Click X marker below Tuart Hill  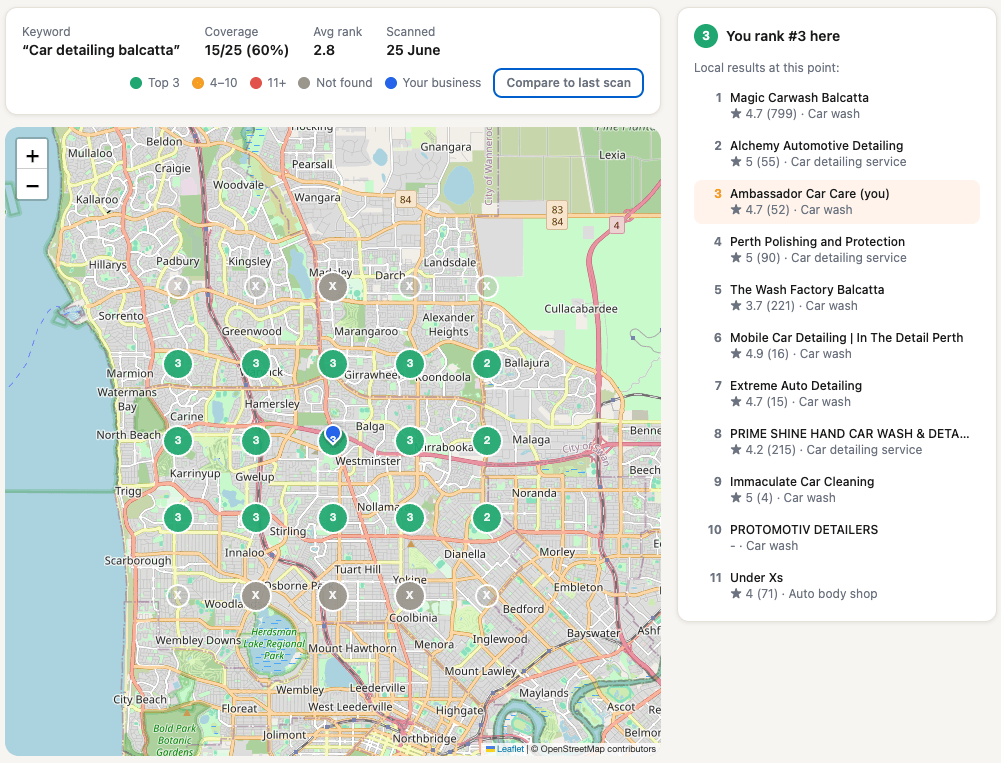coord(333,595)
